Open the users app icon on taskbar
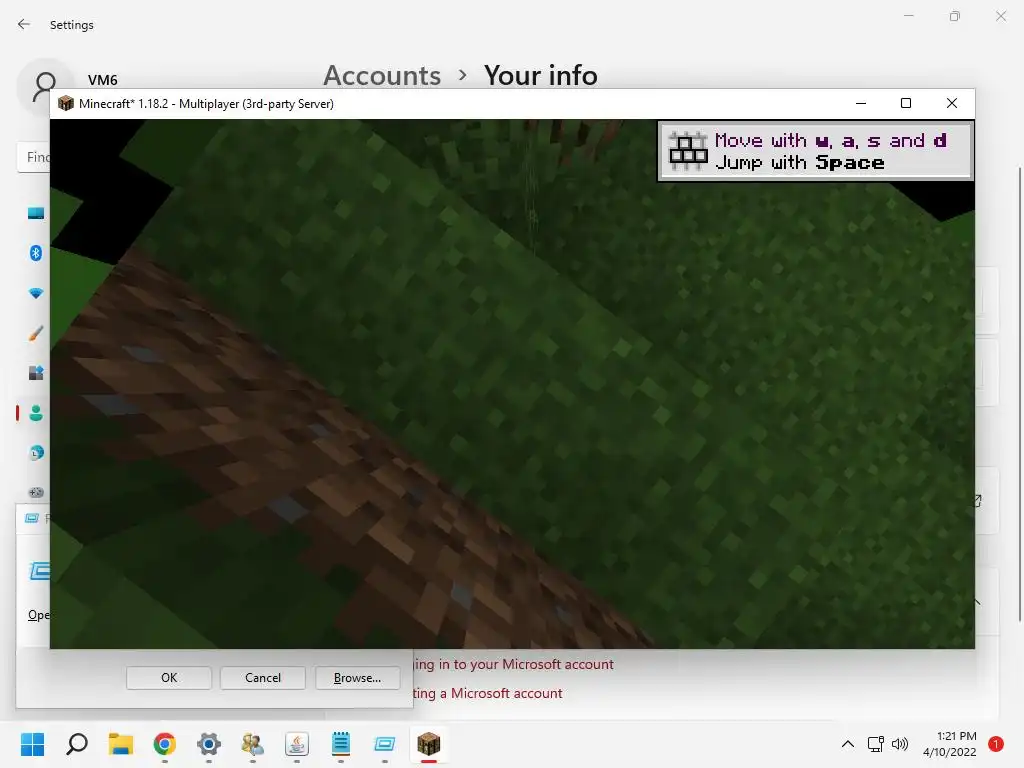Viewport: 1024px width, 768px height. 253,744
